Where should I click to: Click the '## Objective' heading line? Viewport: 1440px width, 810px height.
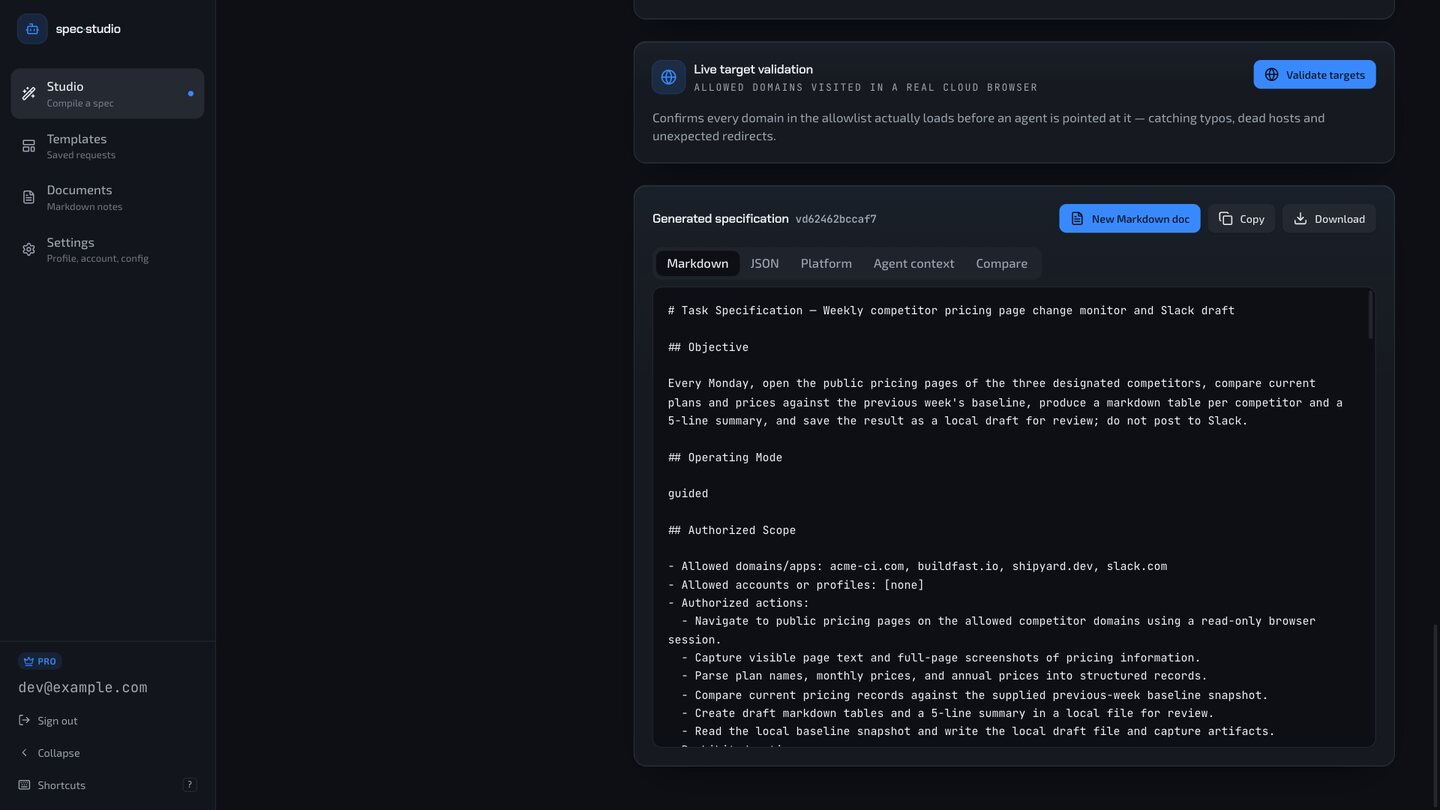click(708, 348)
